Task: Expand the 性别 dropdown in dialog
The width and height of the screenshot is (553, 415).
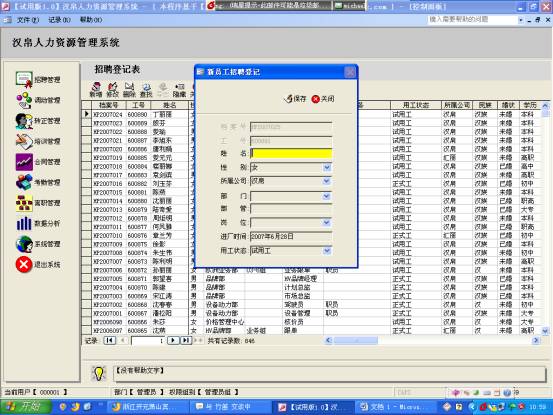Action: [x=327, y=167]
